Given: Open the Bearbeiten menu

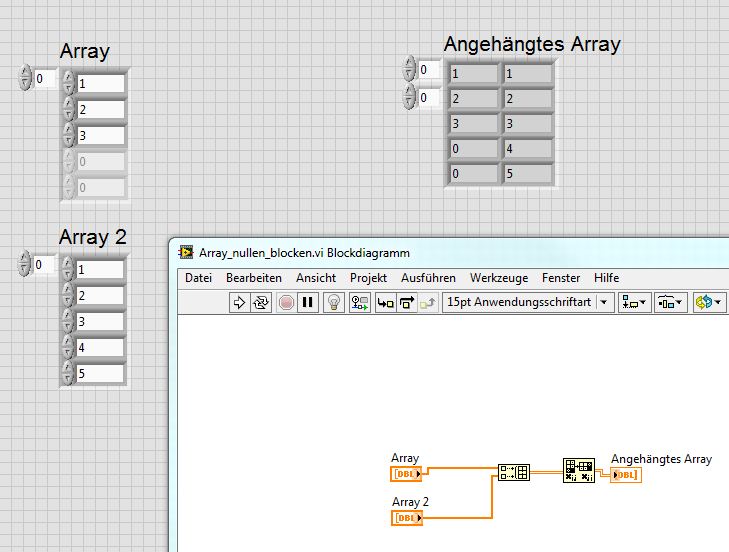Looking at the screenshot, I should click(254, 278).
